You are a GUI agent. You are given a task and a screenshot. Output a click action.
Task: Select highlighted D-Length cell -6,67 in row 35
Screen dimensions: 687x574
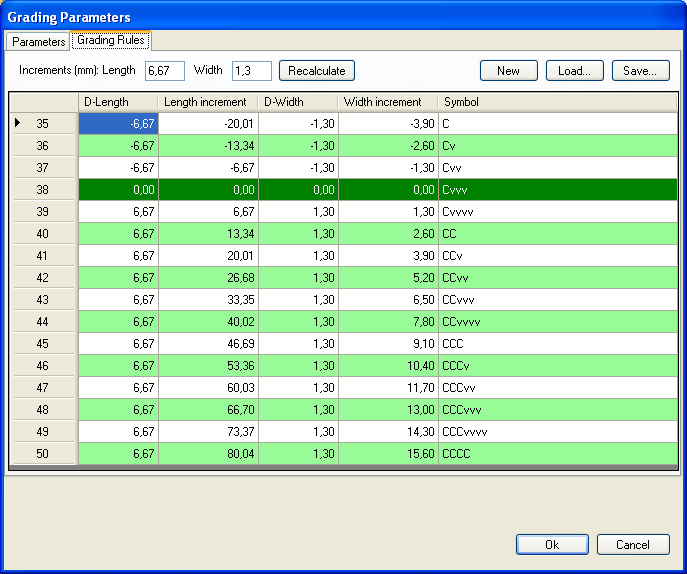point(118,124)
